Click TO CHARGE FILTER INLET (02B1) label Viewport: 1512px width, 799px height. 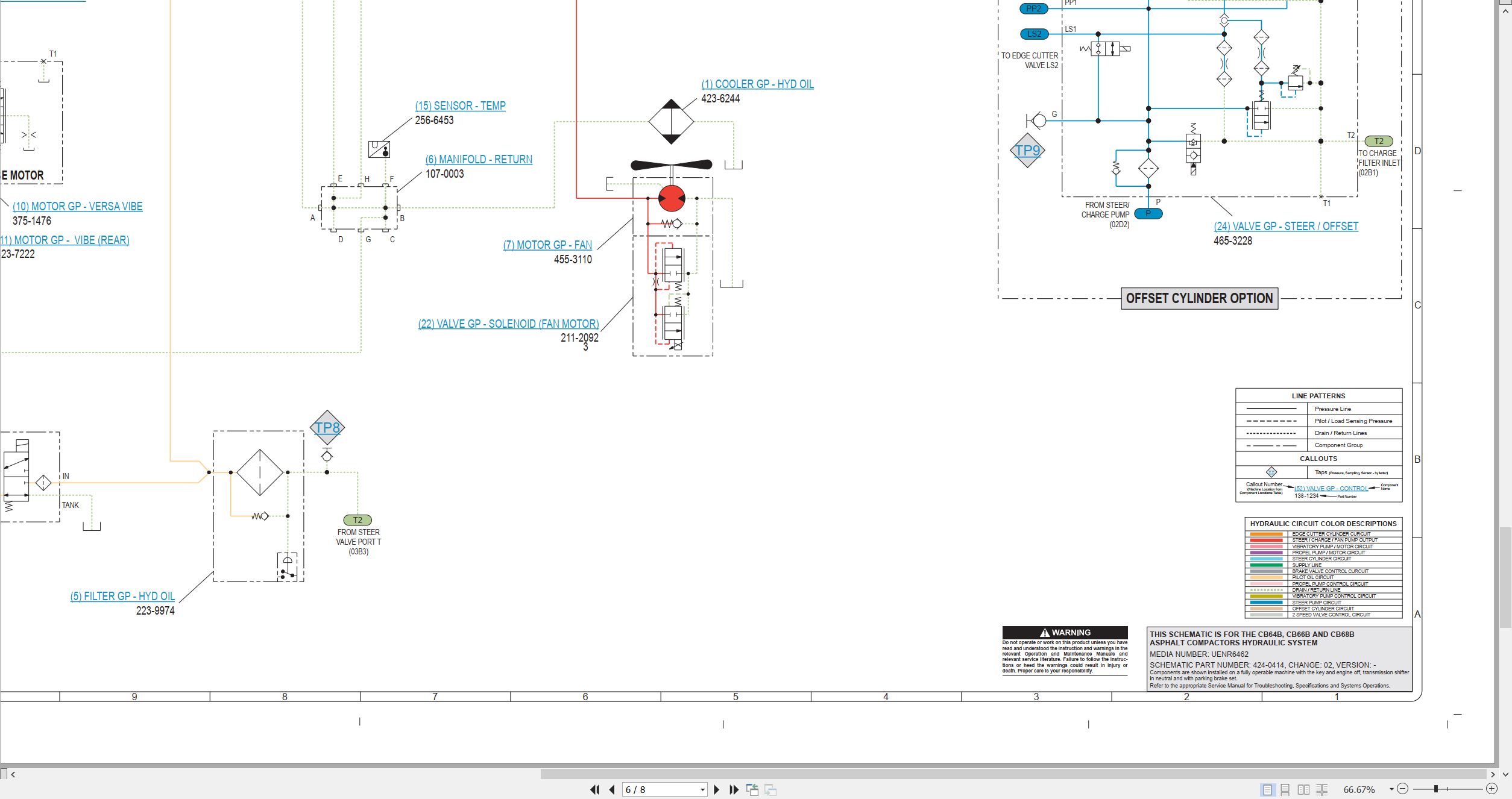1379,163
